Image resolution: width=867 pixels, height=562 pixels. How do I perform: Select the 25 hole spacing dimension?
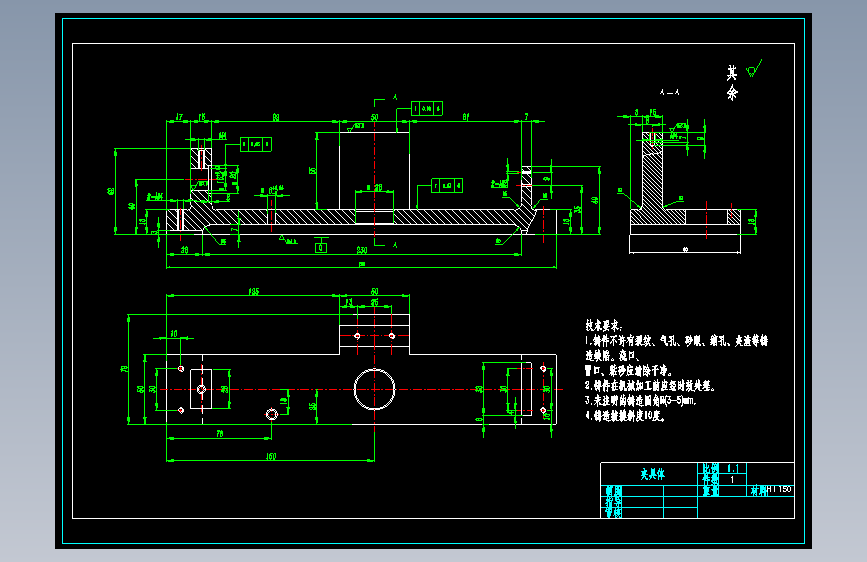click(374, 303)
